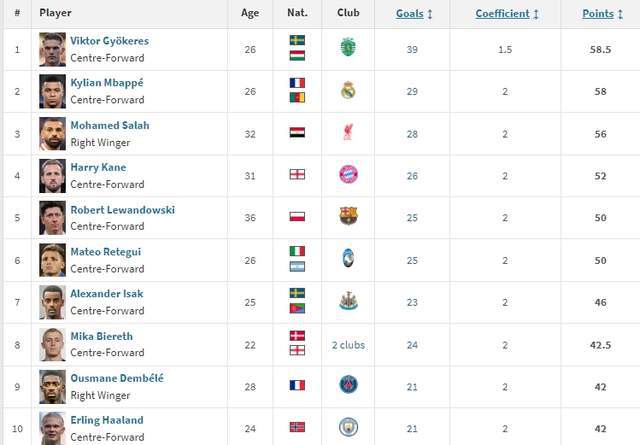The height and width of the screenshot is (445, 640).
Task: Click the Liverpool club crest
Action: tap(348, 132)
